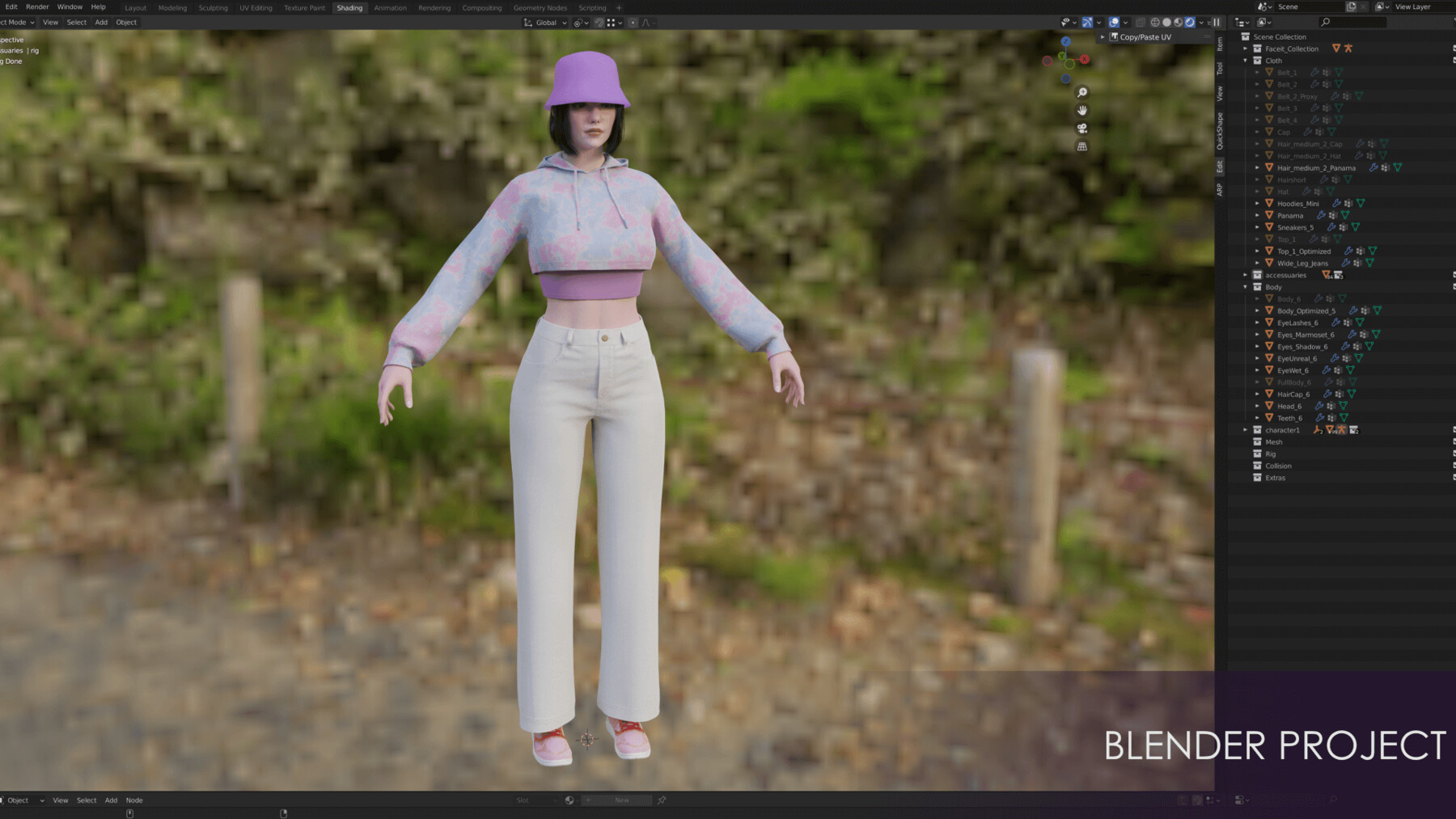Open the Render menu

tap(37, 6)
